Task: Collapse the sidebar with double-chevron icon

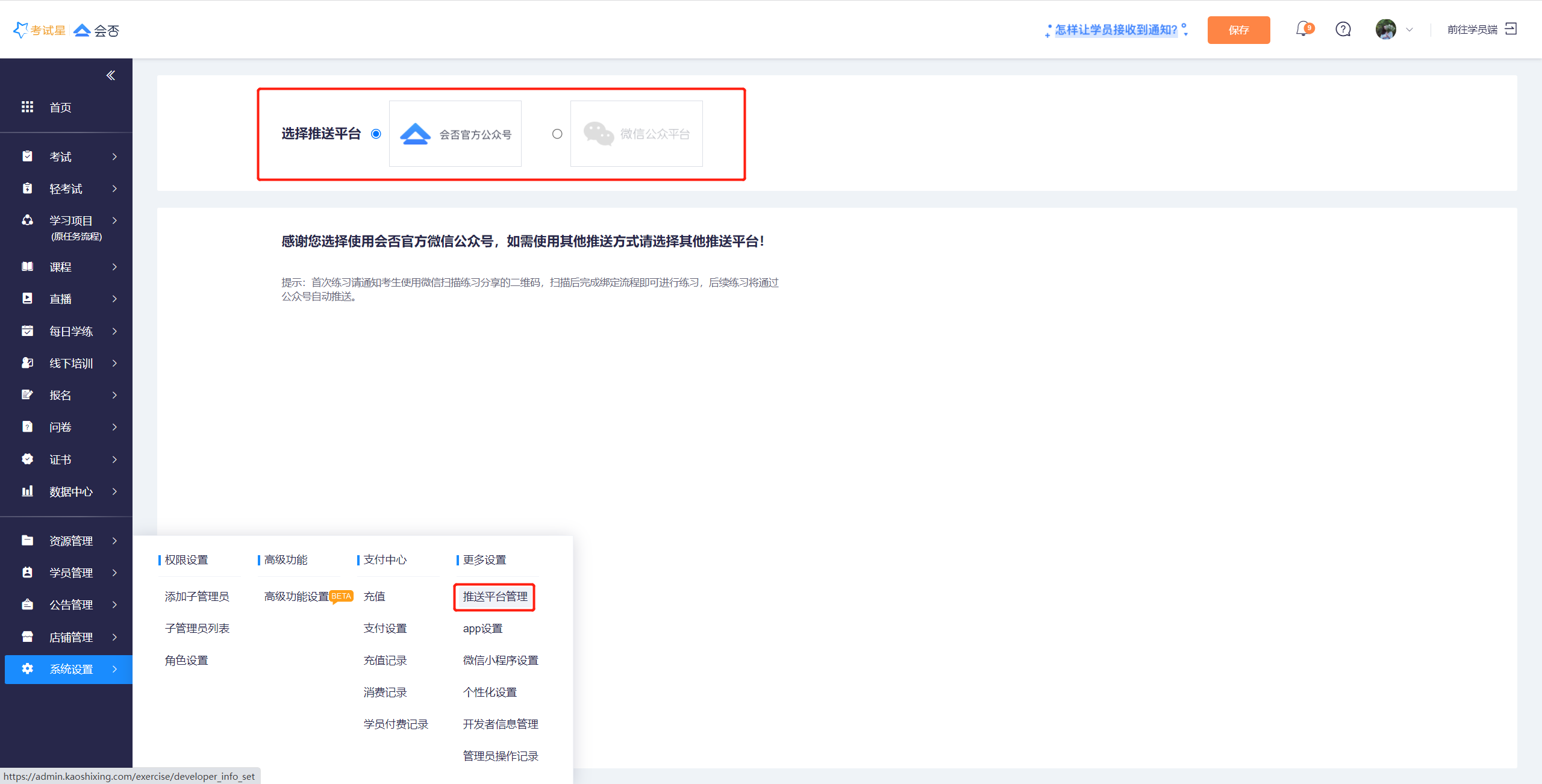Action: pyautogui.click(x=111, y=75)
